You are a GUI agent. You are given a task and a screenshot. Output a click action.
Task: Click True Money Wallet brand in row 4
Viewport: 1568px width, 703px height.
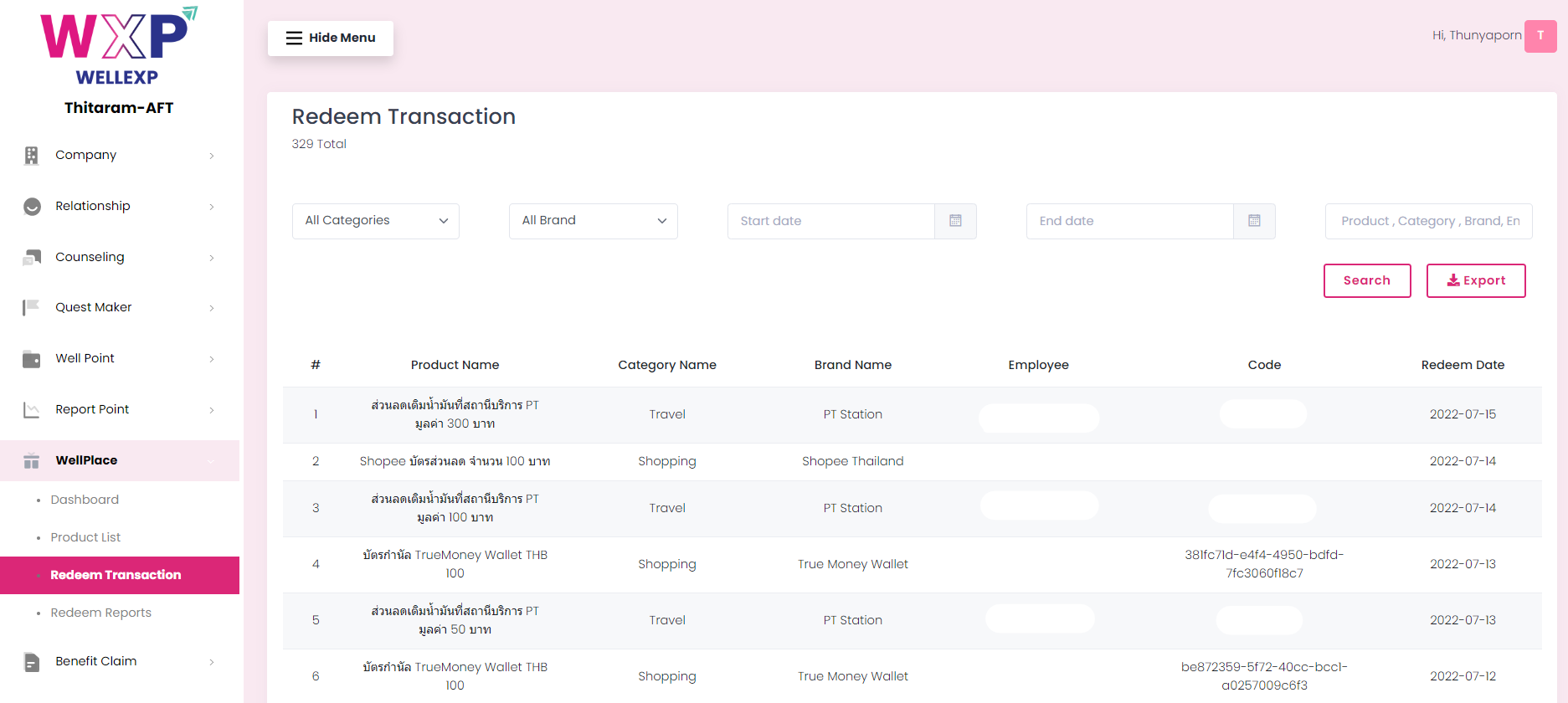853,564
